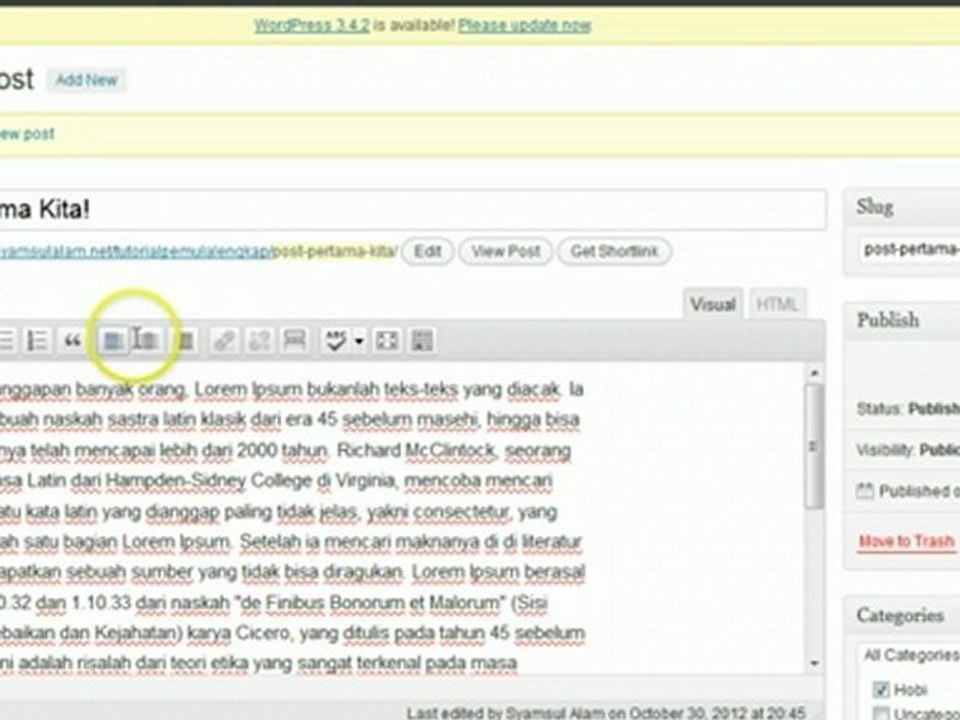
Task: Click the editor scrollbar down arrow
Action: pos(814,662)
